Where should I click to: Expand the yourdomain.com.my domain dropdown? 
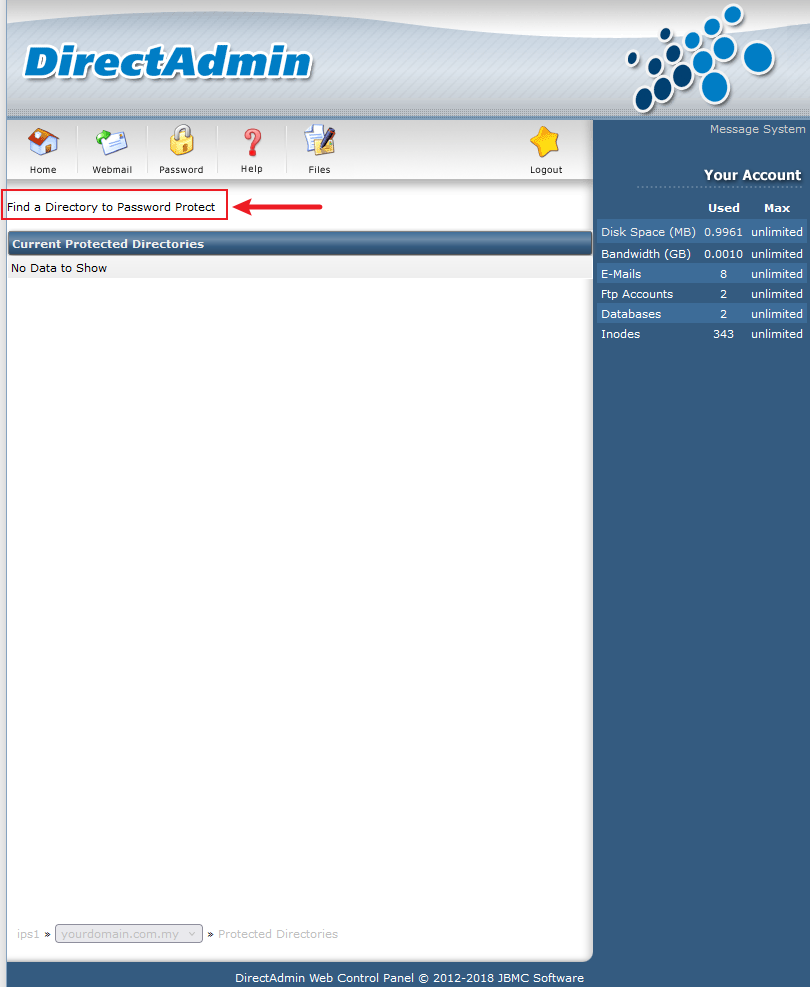(x=129, y=933)
